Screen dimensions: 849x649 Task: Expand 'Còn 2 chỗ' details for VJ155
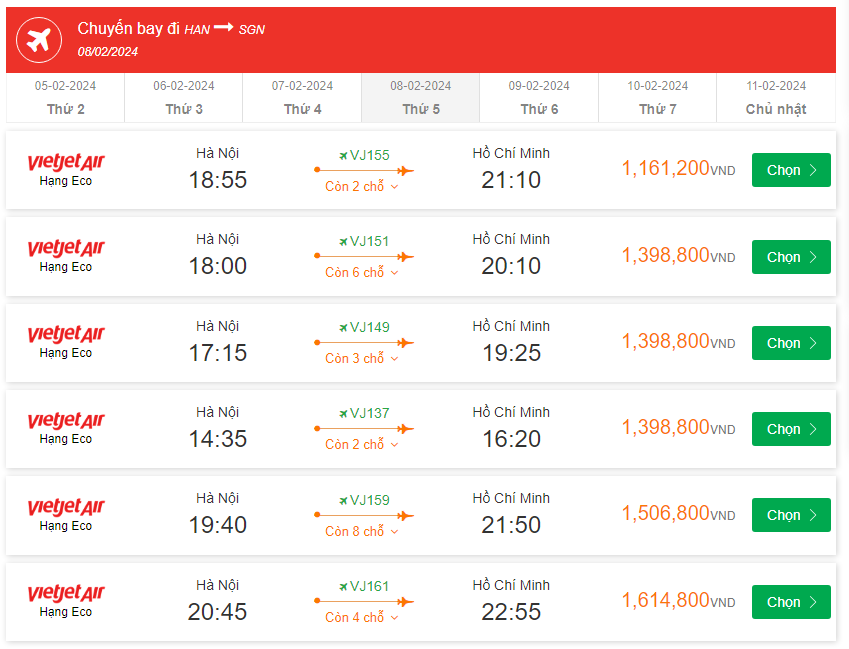point(362,186)
